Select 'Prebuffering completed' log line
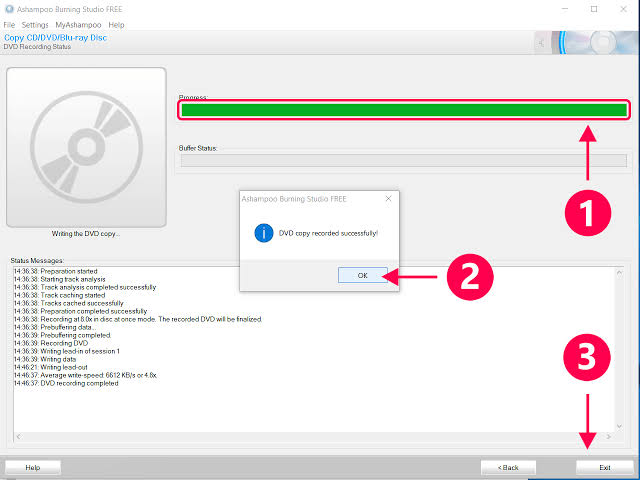Screen dimensions: 640x480 (x=62, y=335)
